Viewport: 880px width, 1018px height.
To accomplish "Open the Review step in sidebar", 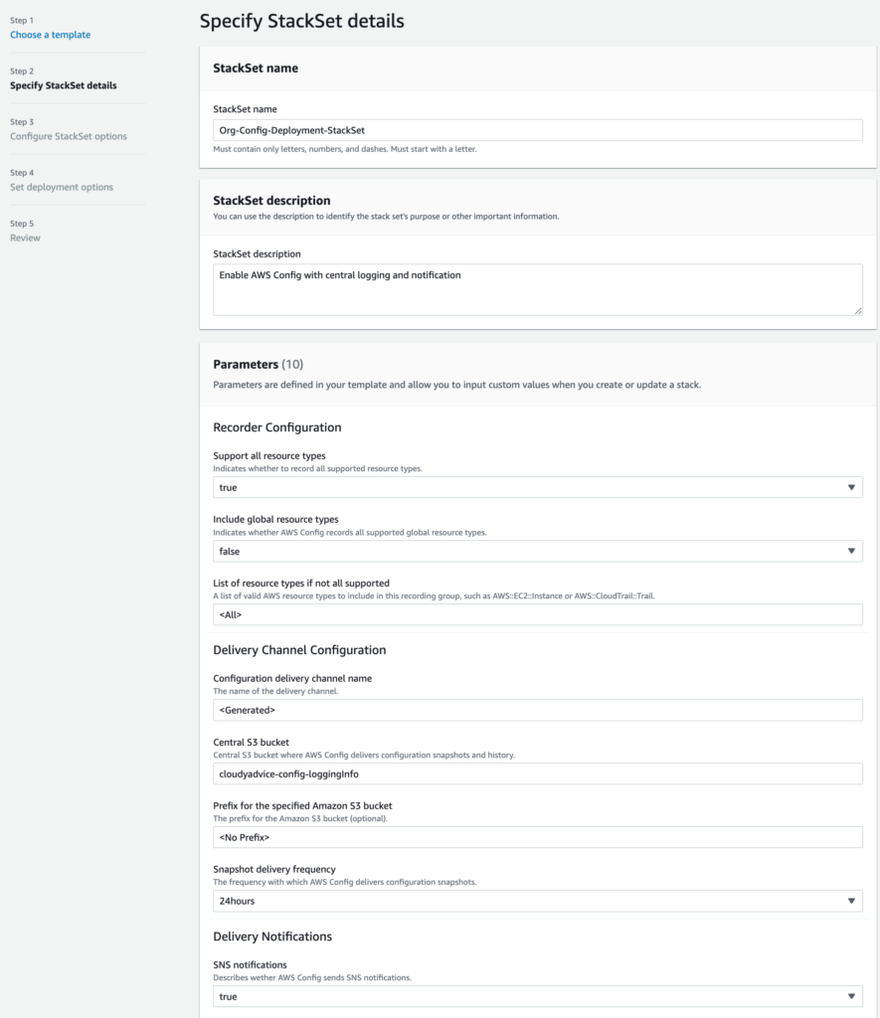I will pyautogui.click(x=25, y=239).
